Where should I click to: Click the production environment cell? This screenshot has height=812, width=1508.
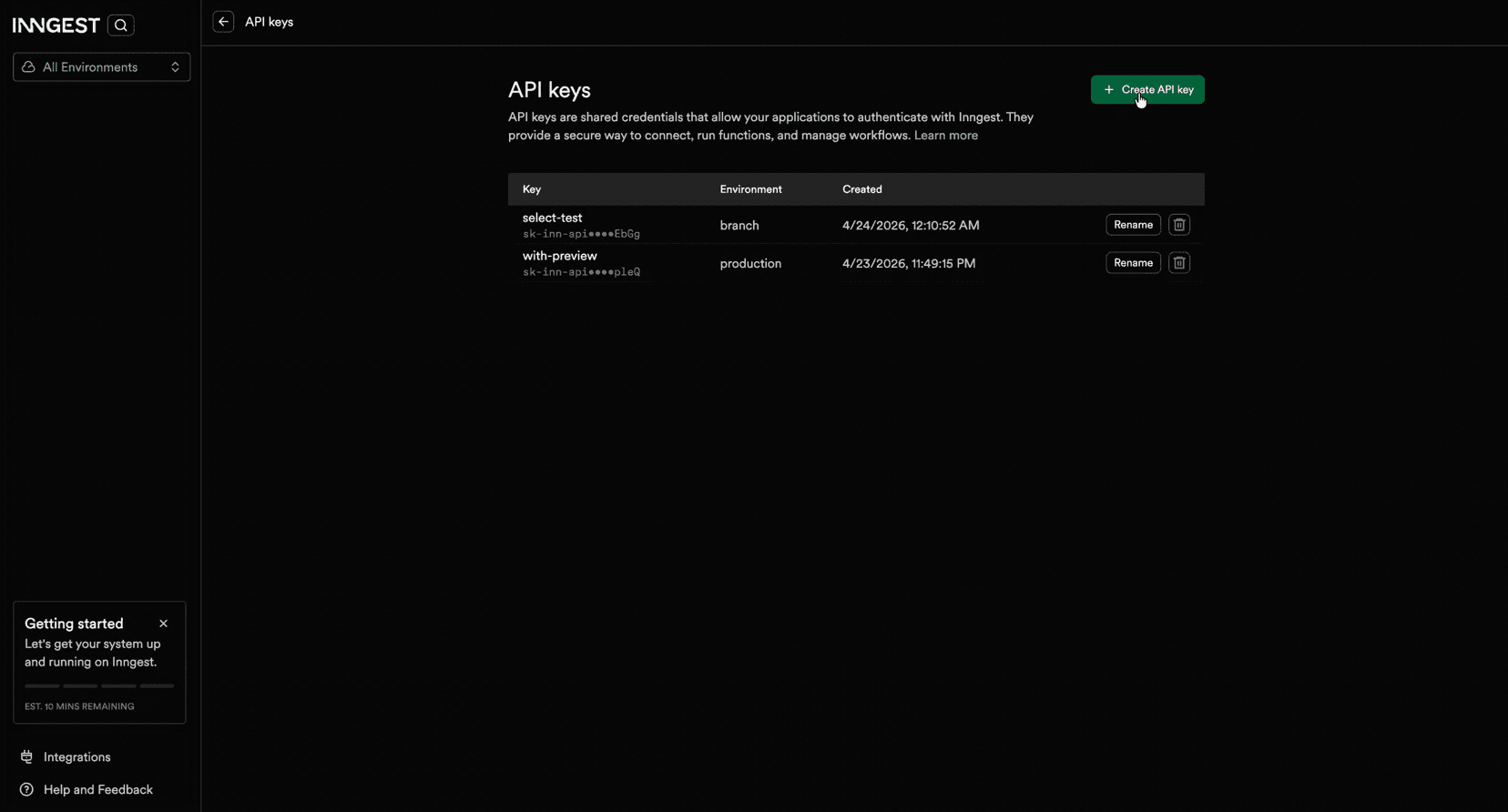[x=750, y=264]
